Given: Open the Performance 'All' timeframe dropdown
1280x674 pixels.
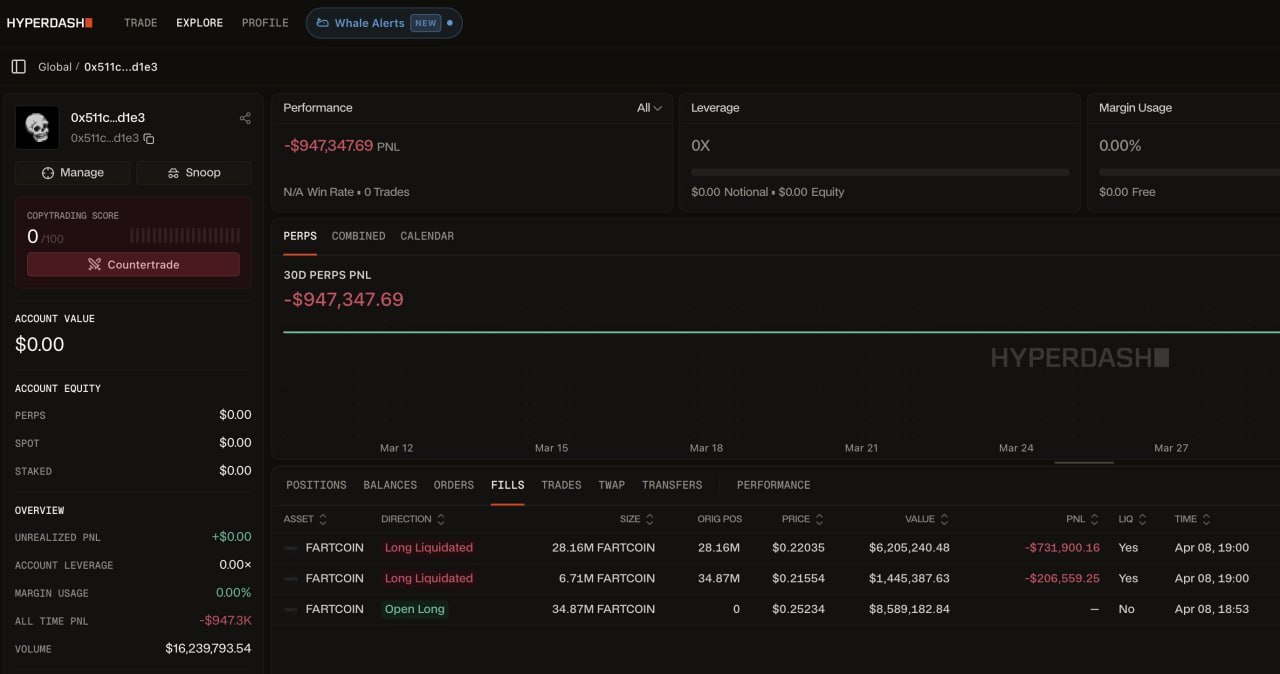Looking at the screenshot, I should click(x=649, y=108).
